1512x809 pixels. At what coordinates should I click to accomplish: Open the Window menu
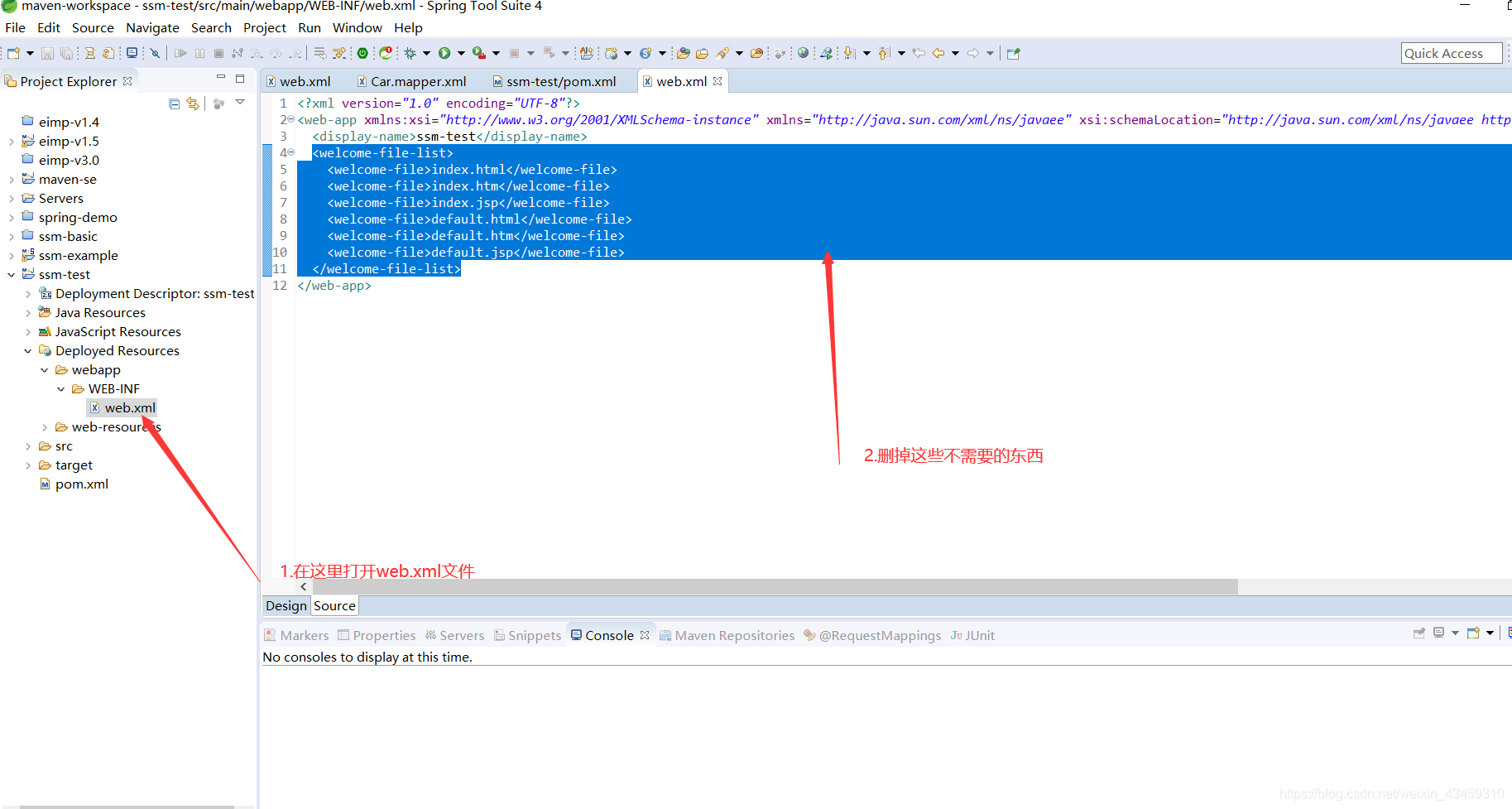[357, 27]
